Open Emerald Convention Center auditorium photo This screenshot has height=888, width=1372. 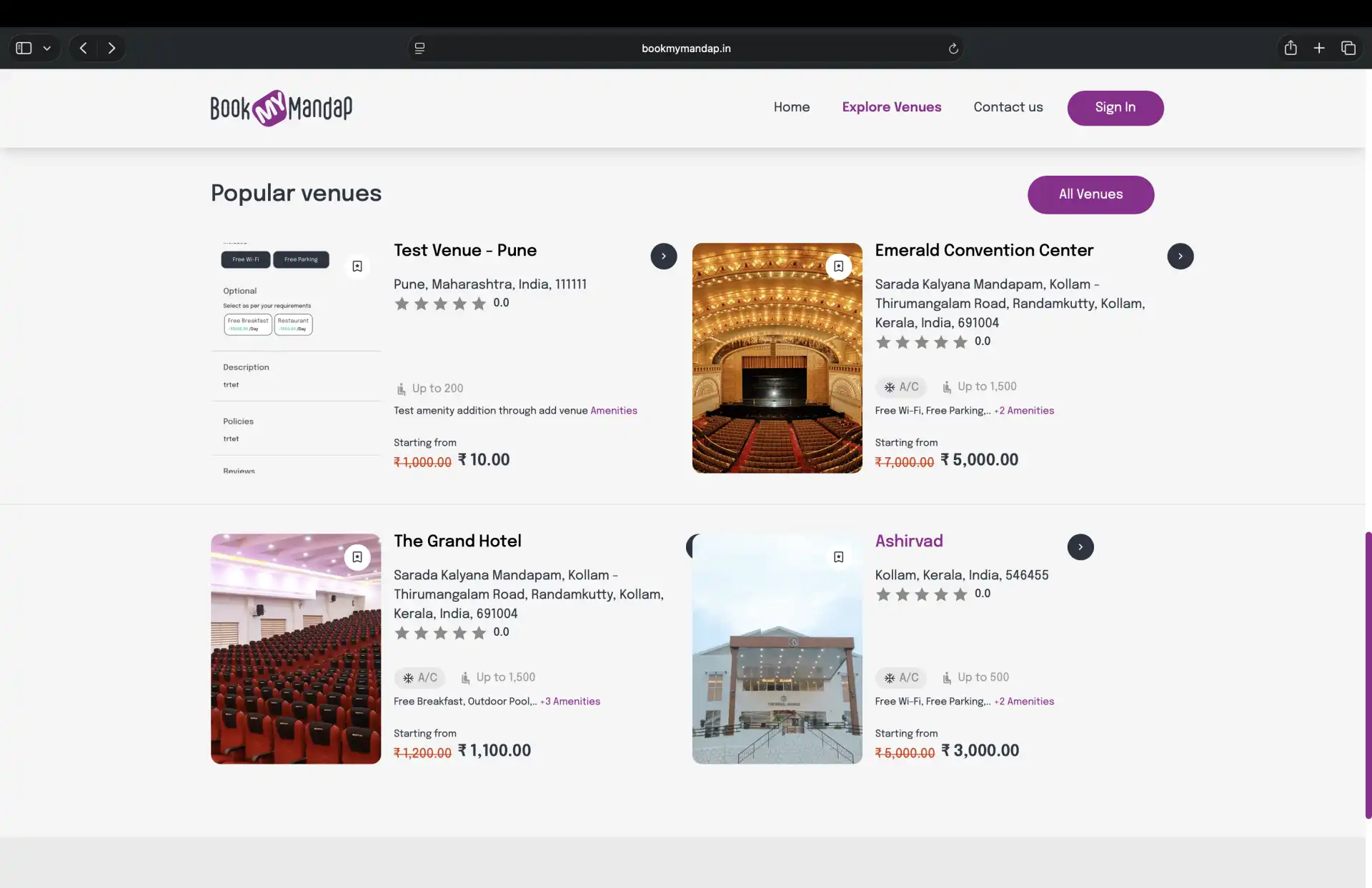(777, 371)
